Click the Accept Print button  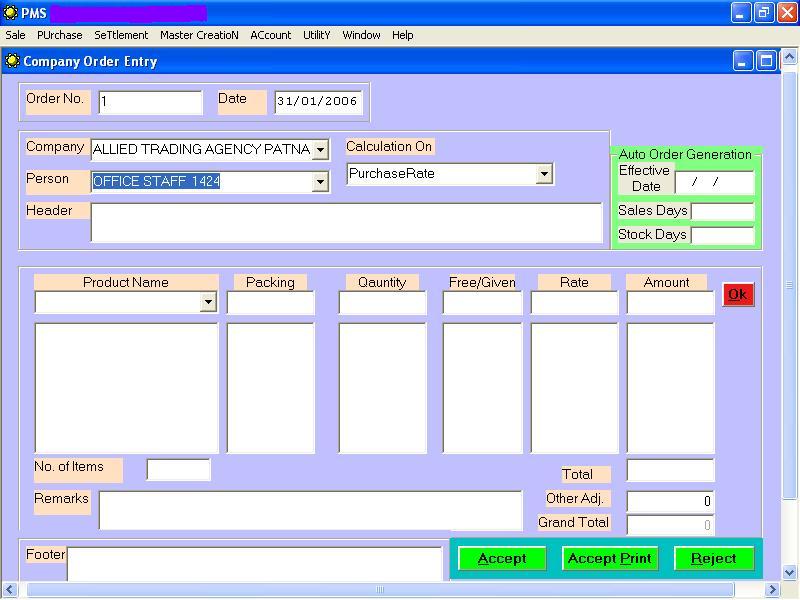[x=609, y=559]
